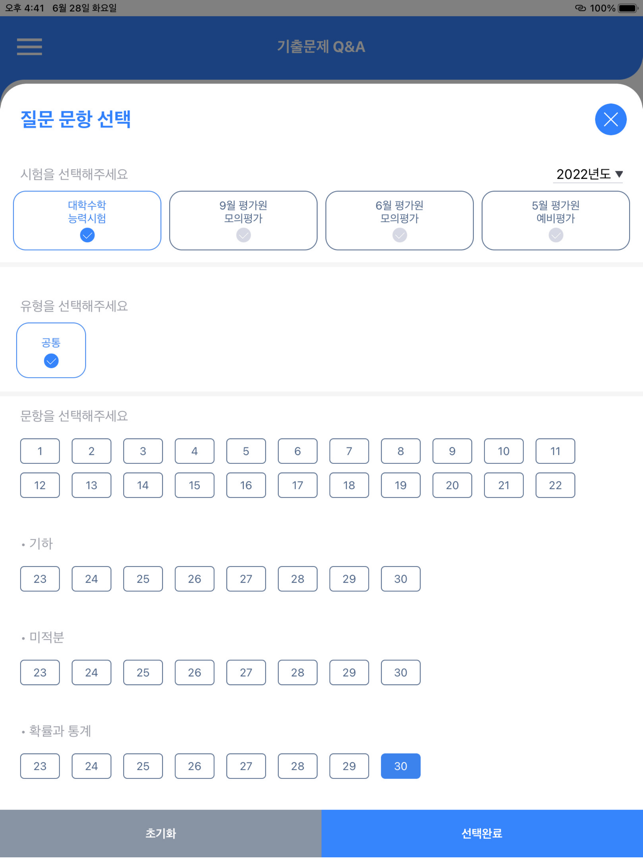Choose question 29 under 미적분
The width and height of the screenshot is (643, 858).
coord(349,673)
